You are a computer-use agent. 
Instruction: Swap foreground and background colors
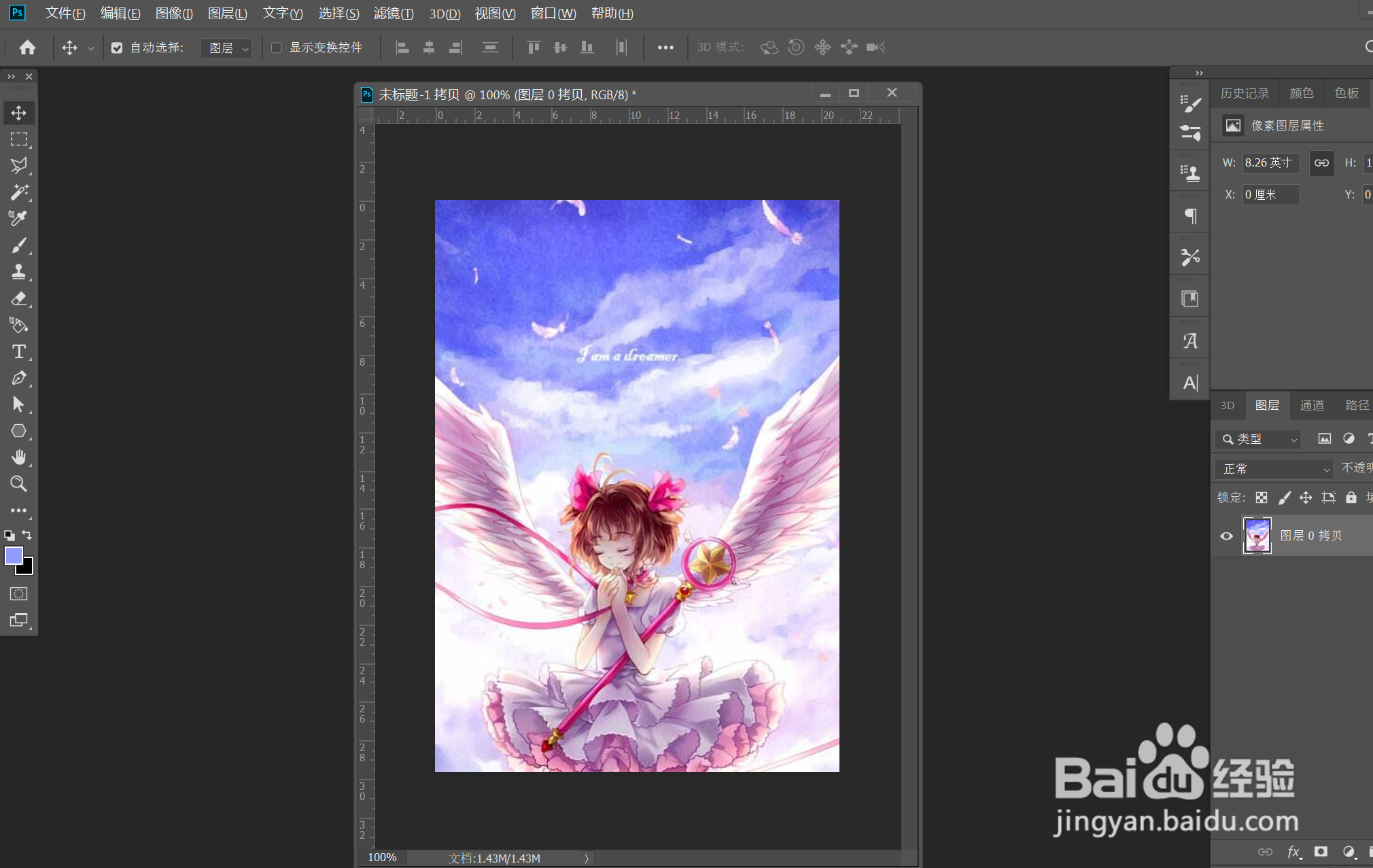point(27,535)
